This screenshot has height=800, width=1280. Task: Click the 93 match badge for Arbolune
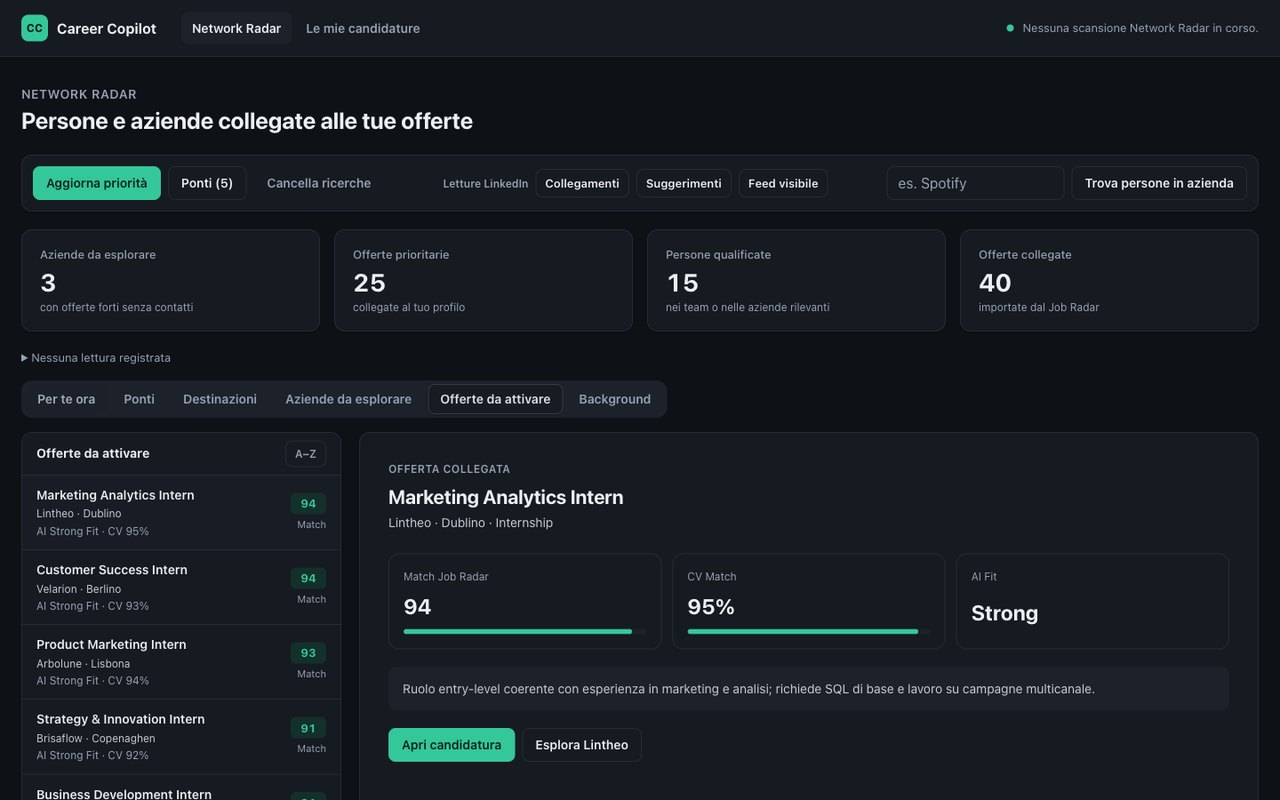click(x=308, y=653)
